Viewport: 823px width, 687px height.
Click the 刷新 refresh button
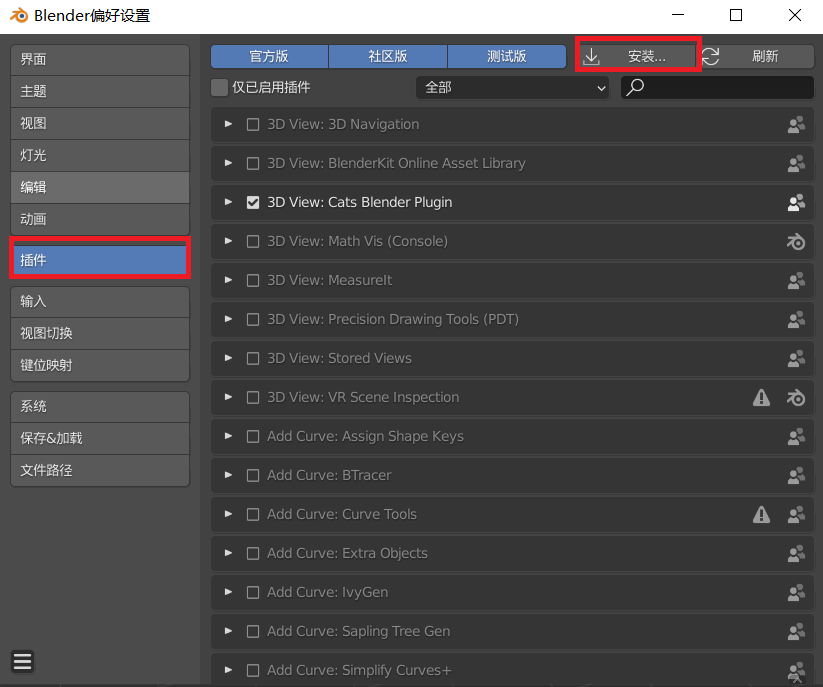(757, 56)
